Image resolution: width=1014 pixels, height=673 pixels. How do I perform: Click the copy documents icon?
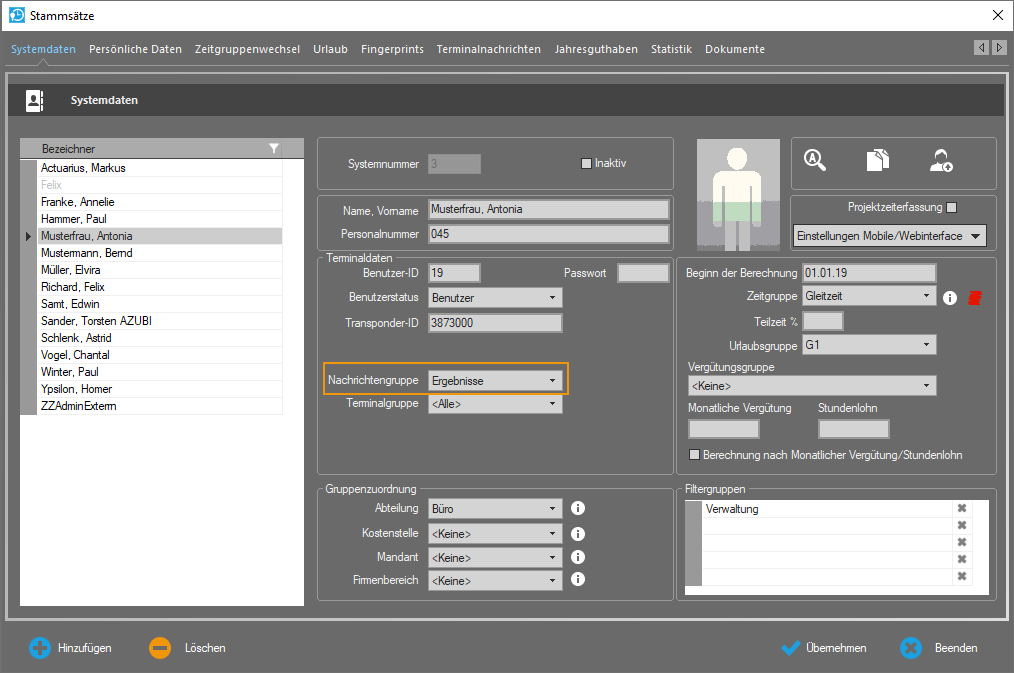(878, 160)
